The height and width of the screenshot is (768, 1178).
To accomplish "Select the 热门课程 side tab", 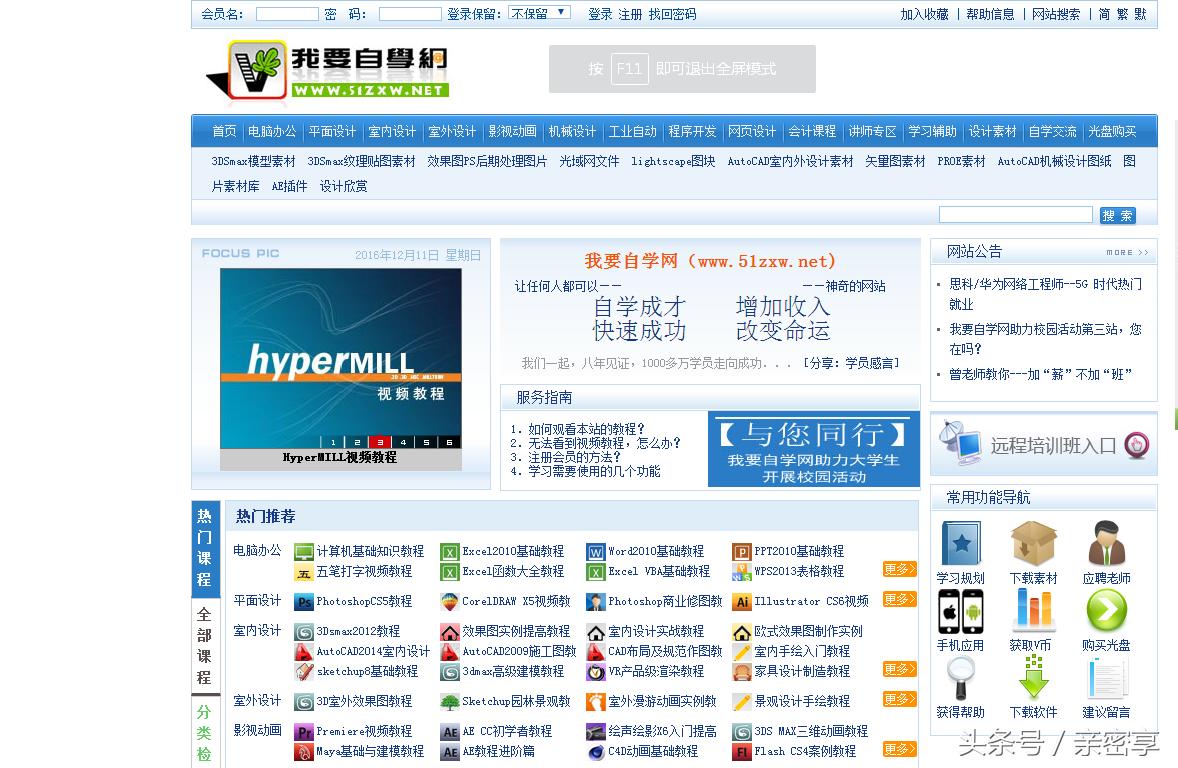I will tap(205, 549).
